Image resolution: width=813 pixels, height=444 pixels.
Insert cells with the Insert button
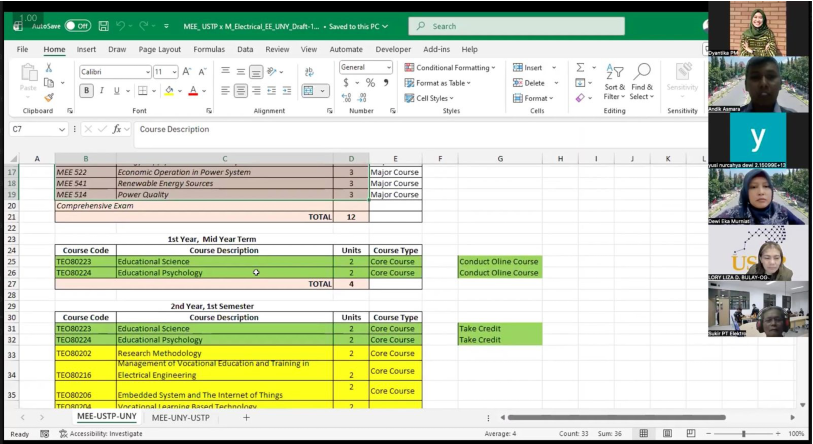coord(528,67)
